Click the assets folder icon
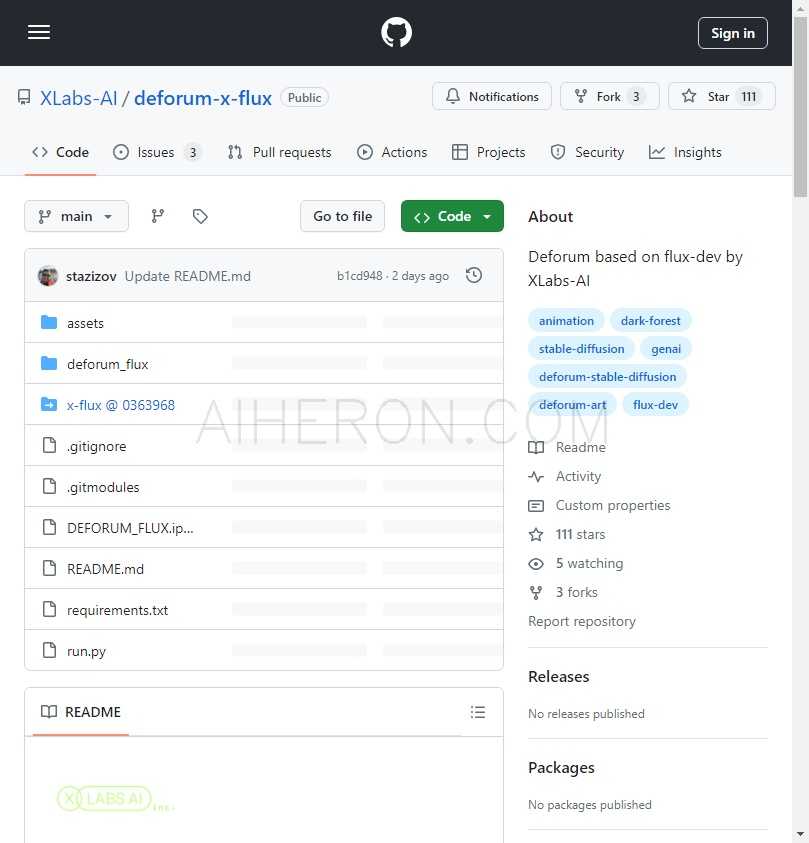 point(49,323)
